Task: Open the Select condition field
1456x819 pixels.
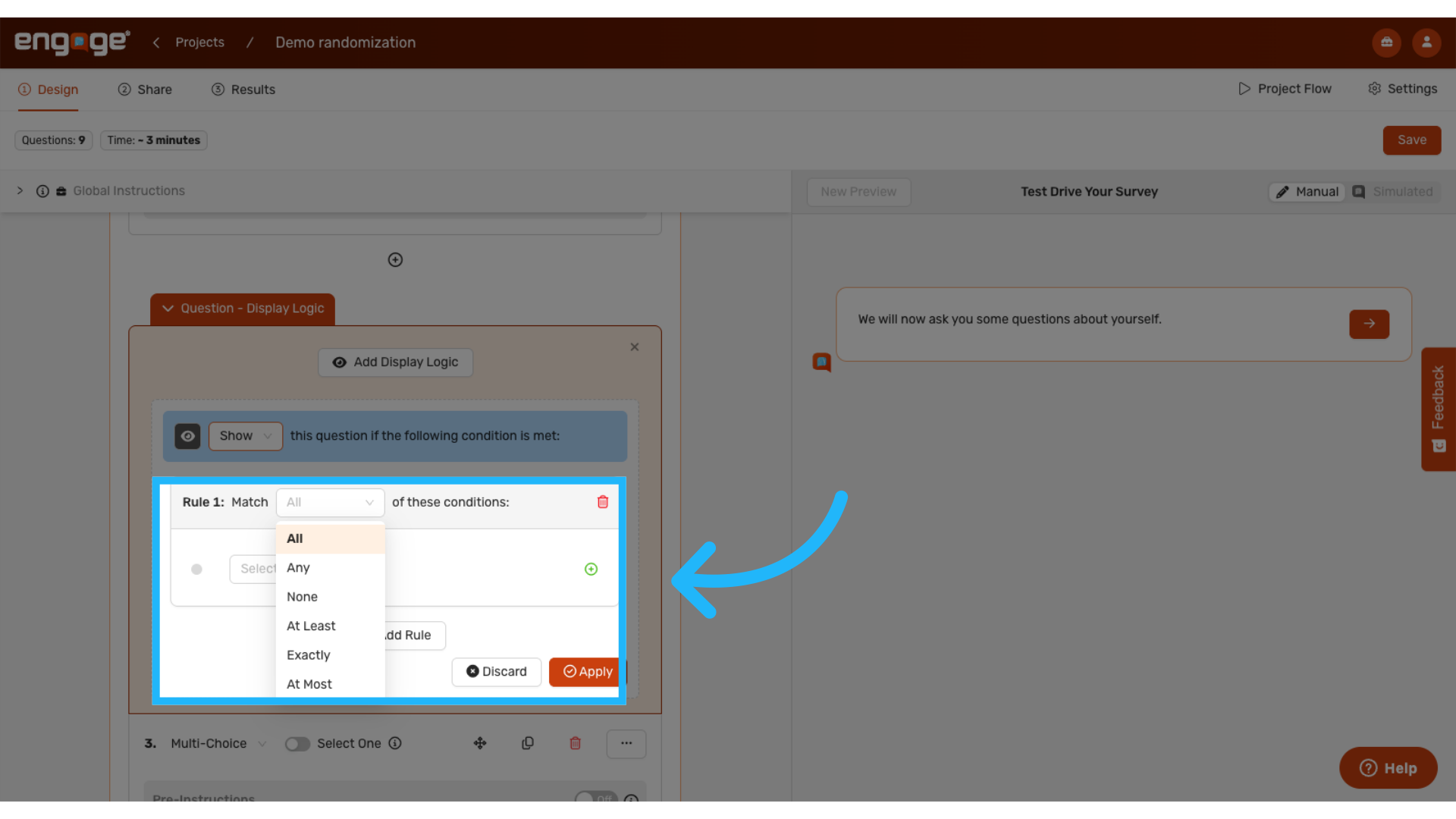Action: [x=253, y=569]
